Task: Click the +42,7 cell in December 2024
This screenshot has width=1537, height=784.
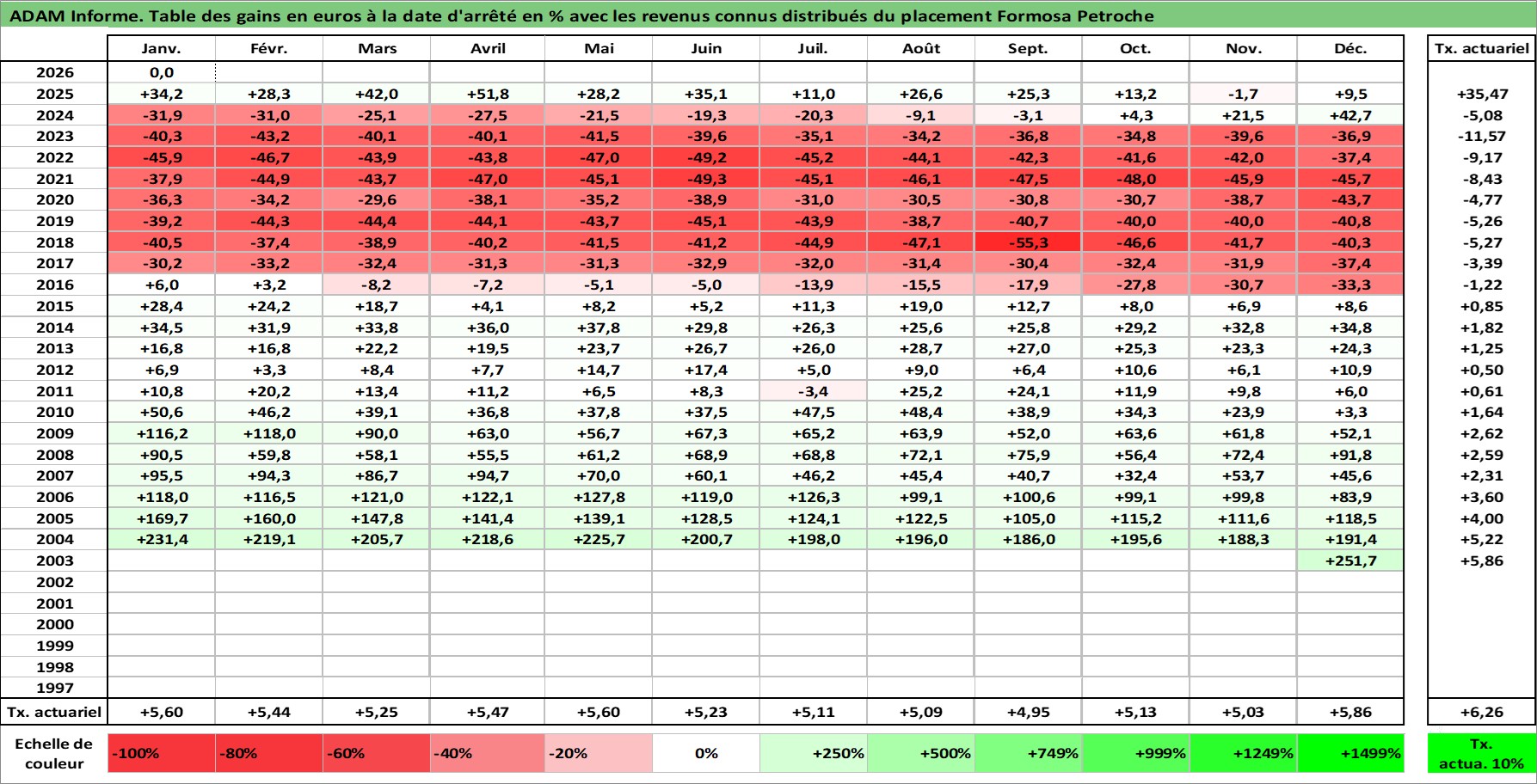Action: (x=1350, y=115)
